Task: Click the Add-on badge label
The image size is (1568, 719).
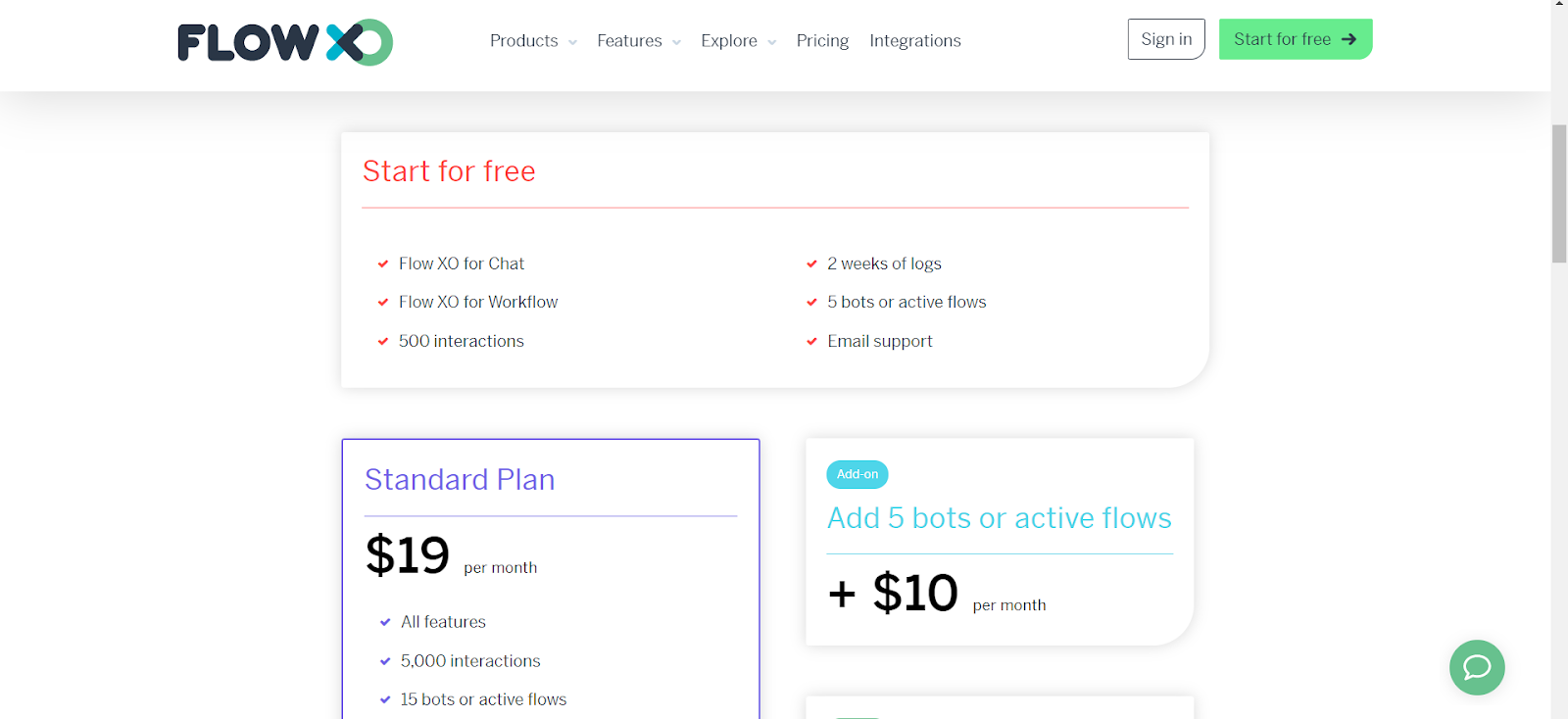Action: click(857, 474)
